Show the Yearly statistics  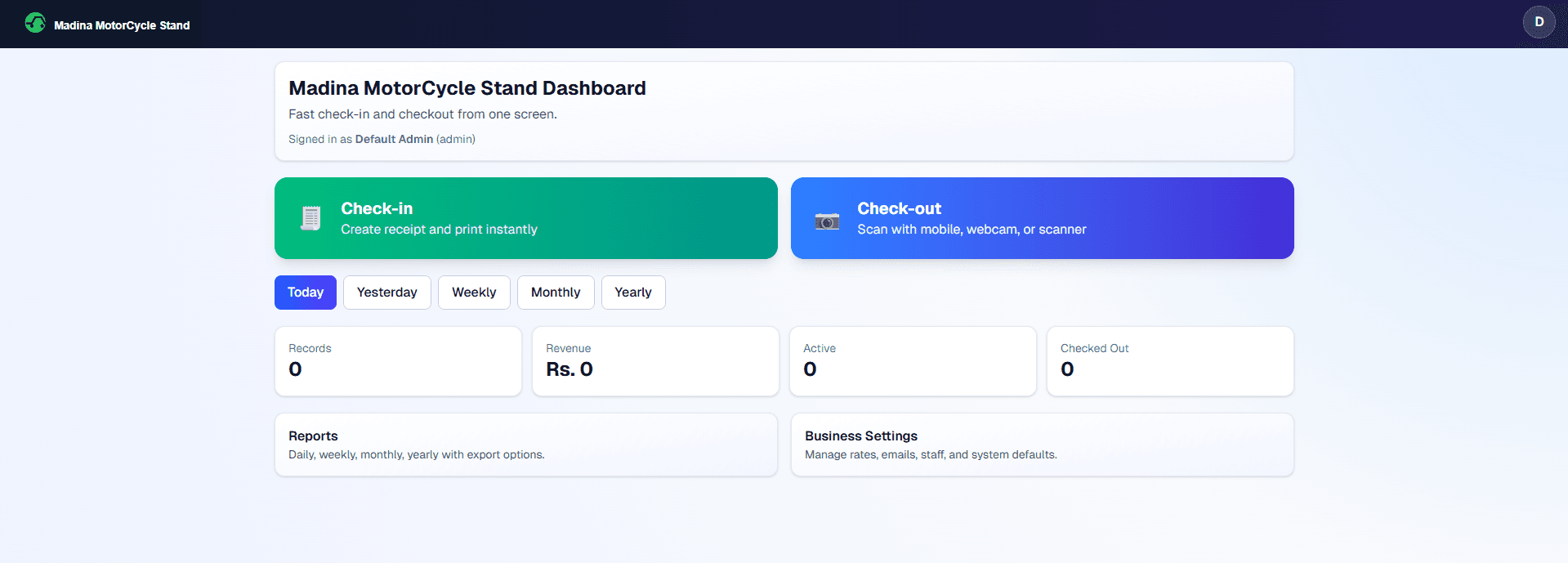[633, 293]
